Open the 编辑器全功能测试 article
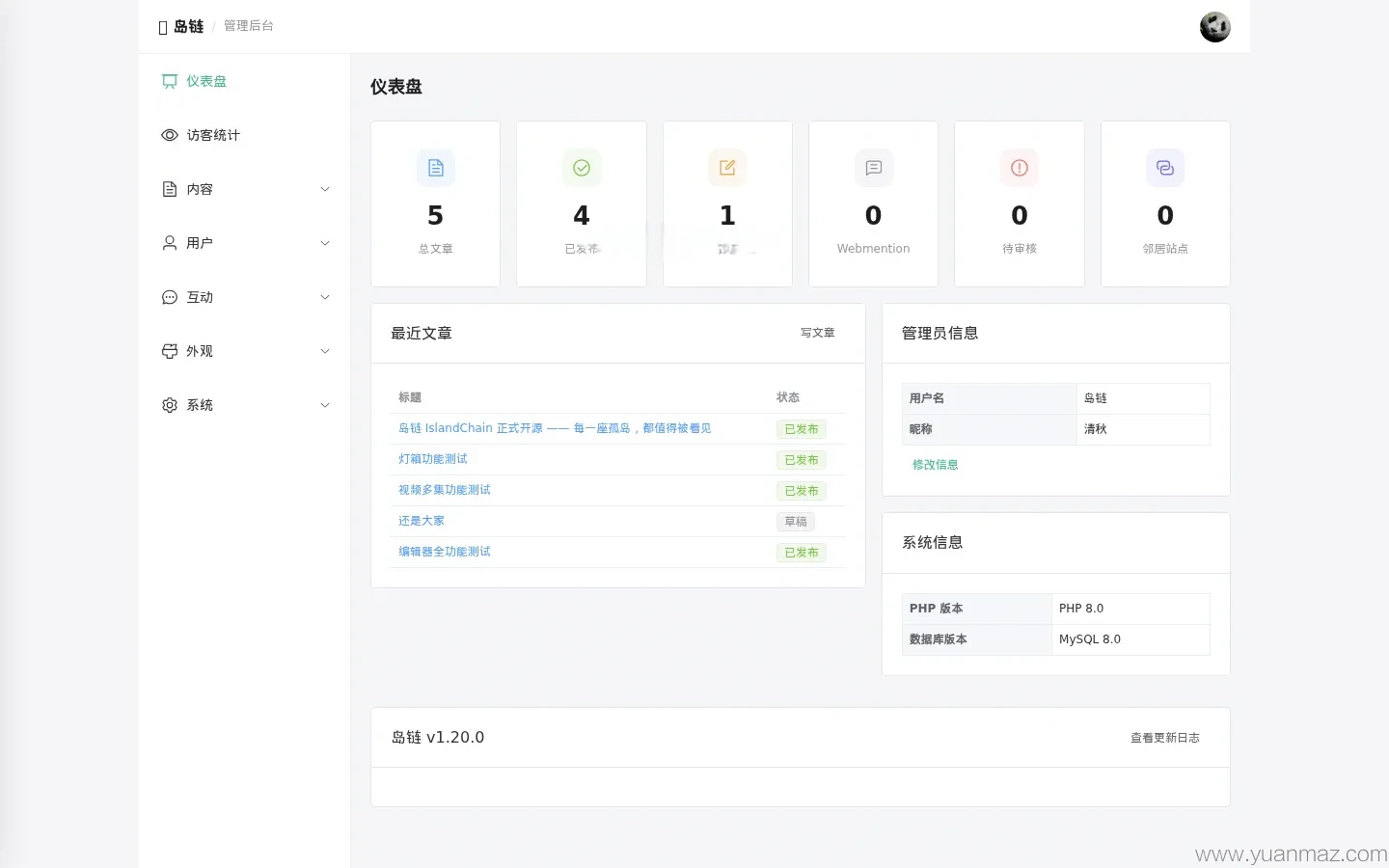The width and height of the screenshot is (1389, 868). pos(445,552)
